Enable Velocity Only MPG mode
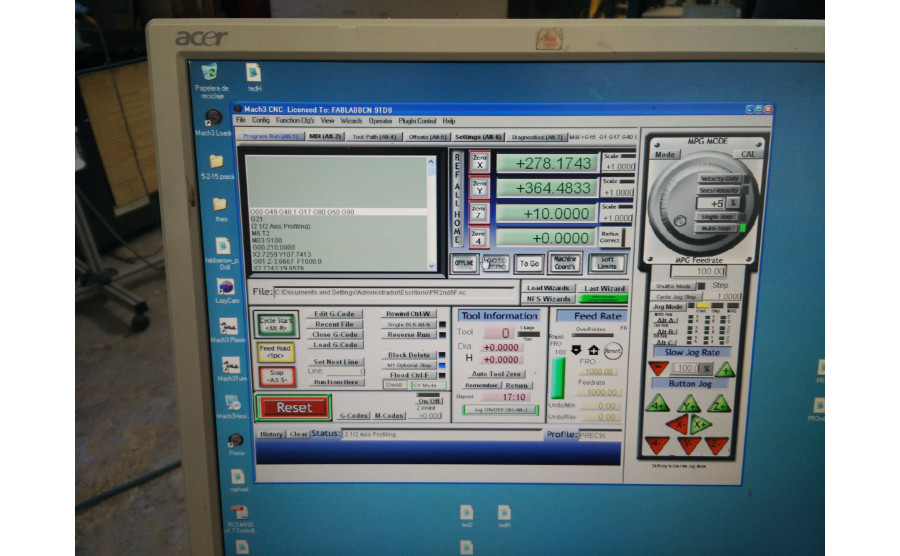Viewport: 900px width, 556px height. click(x=720, y=179)
